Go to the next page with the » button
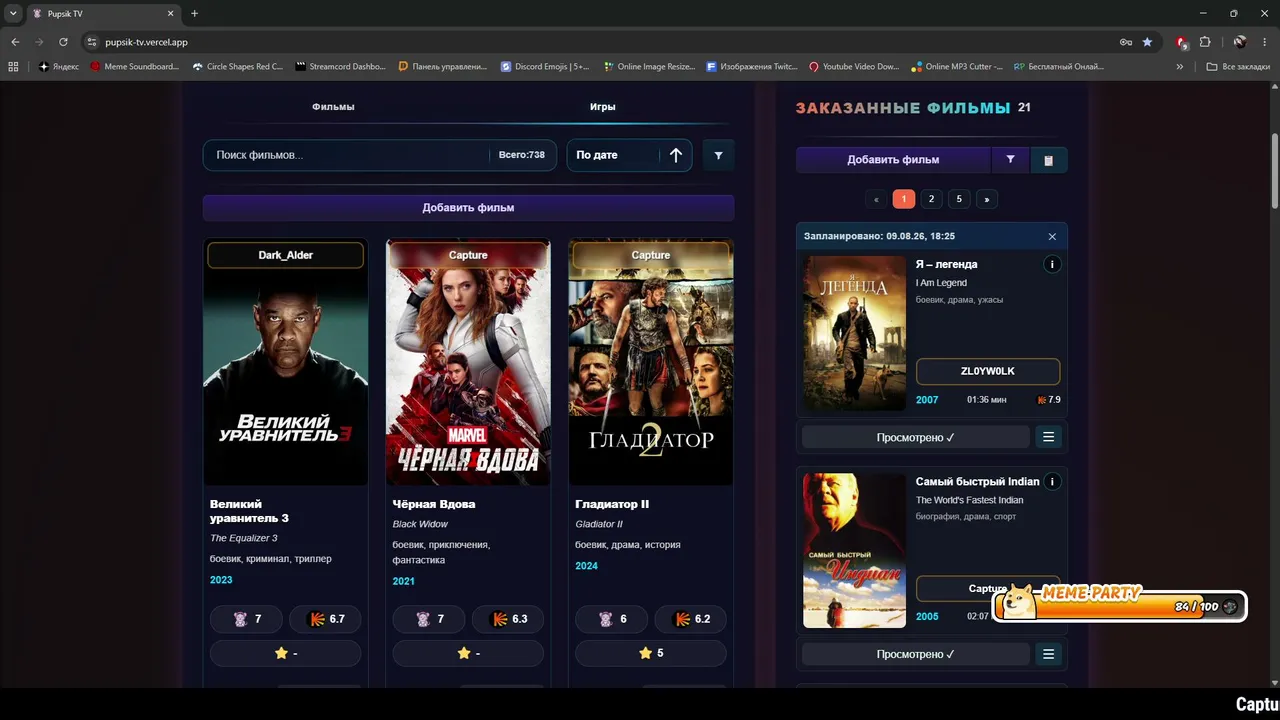The height and width of the screenshot is (720, 1280). point(987,199)
